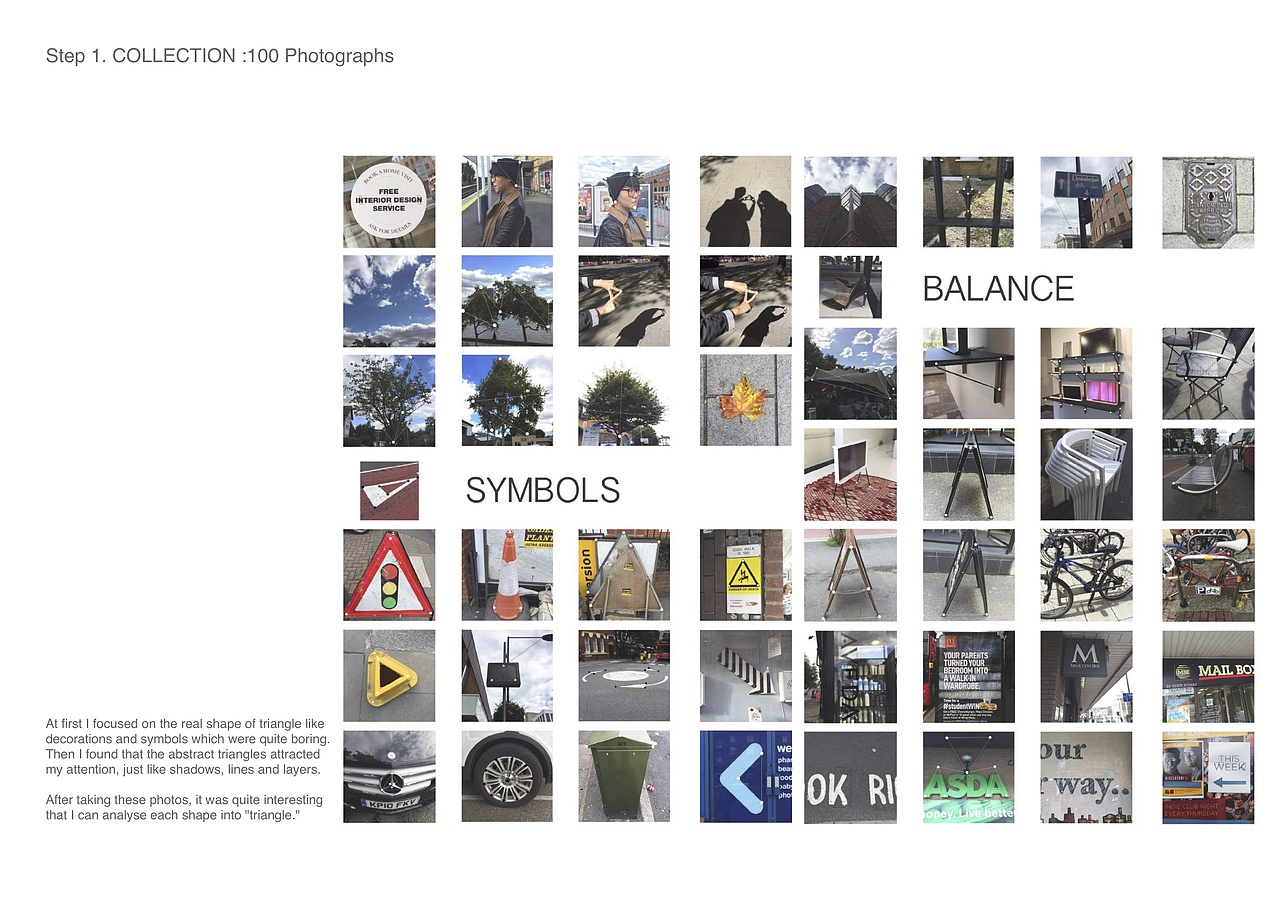The height and width of the screenshot is (905, 1280).
Task: Open the black and white striped chevron photo
Action: (x=746, y=676)
